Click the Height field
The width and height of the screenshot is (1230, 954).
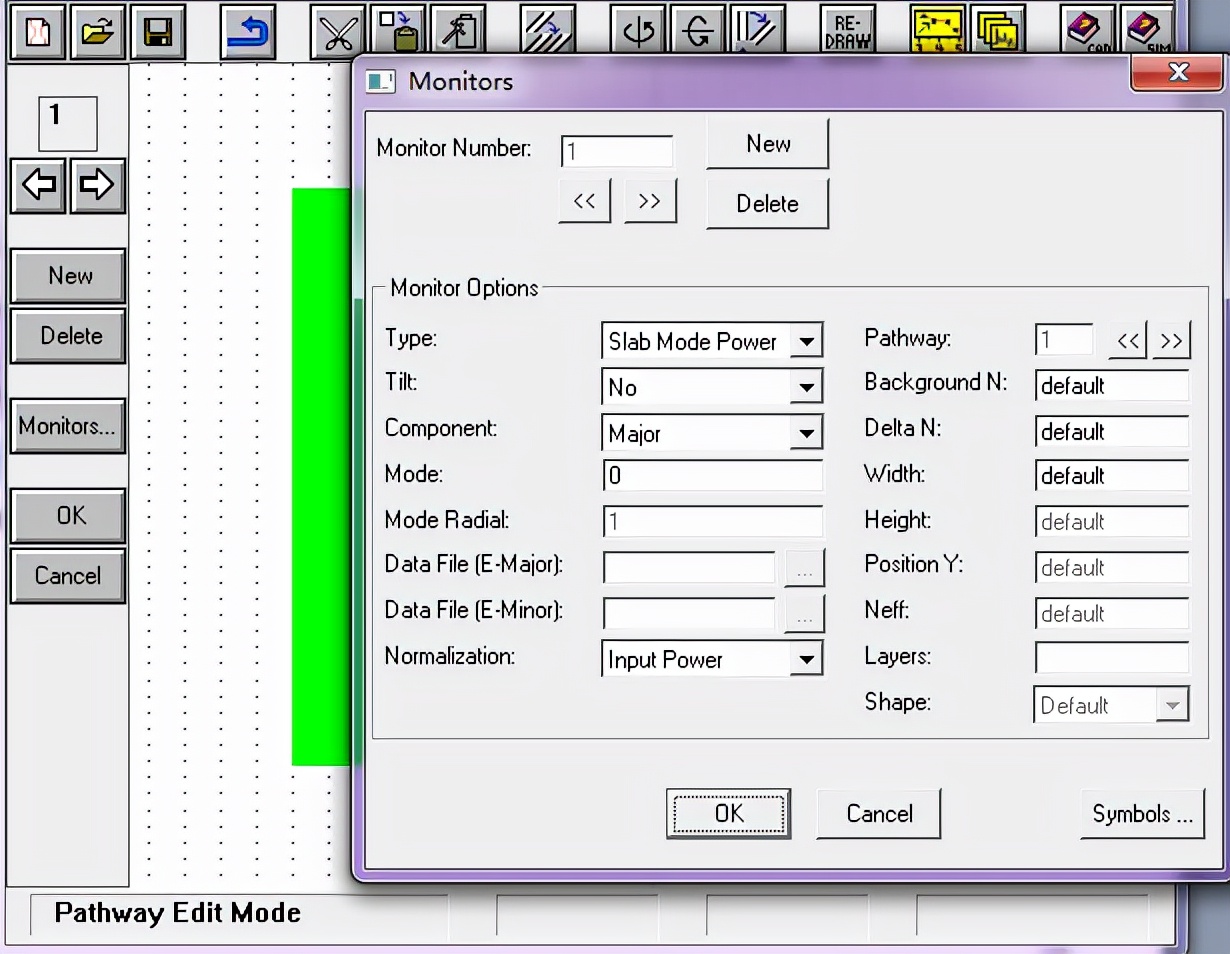click(x=1112, y=521)
